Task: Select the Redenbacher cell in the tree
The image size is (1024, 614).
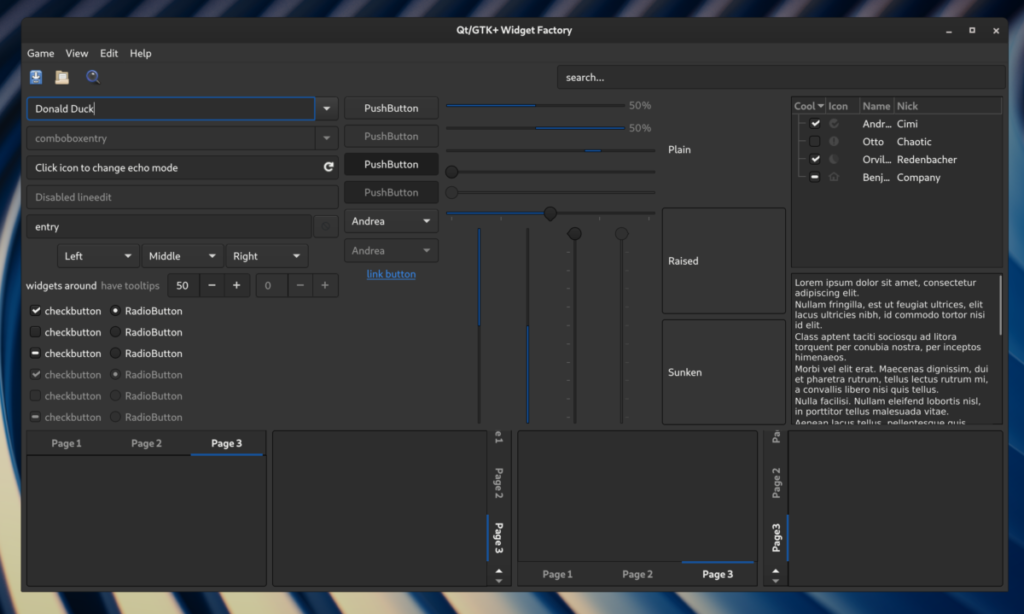Action: [927, 159]
